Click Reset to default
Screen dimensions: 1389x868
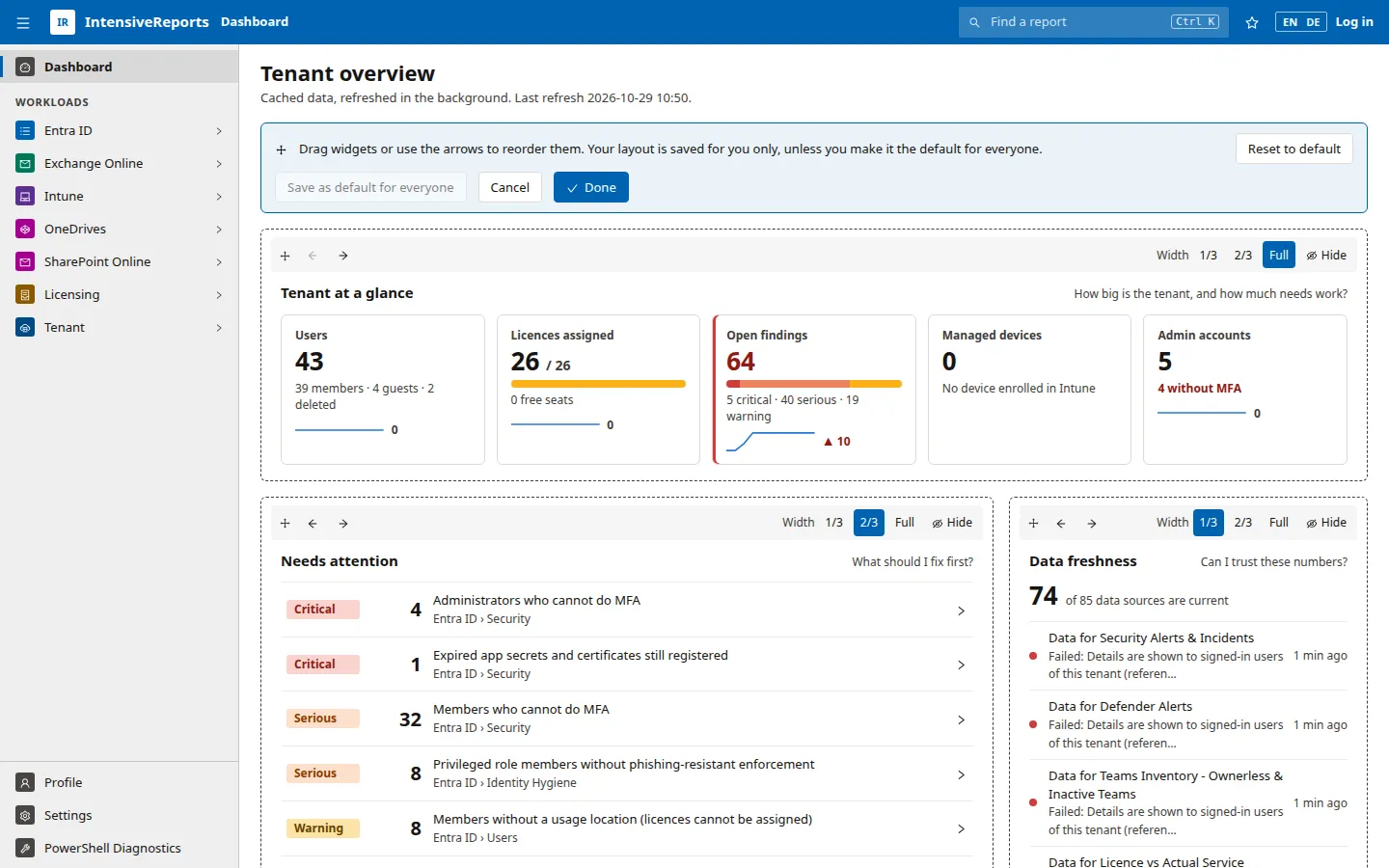(1294, 149)
